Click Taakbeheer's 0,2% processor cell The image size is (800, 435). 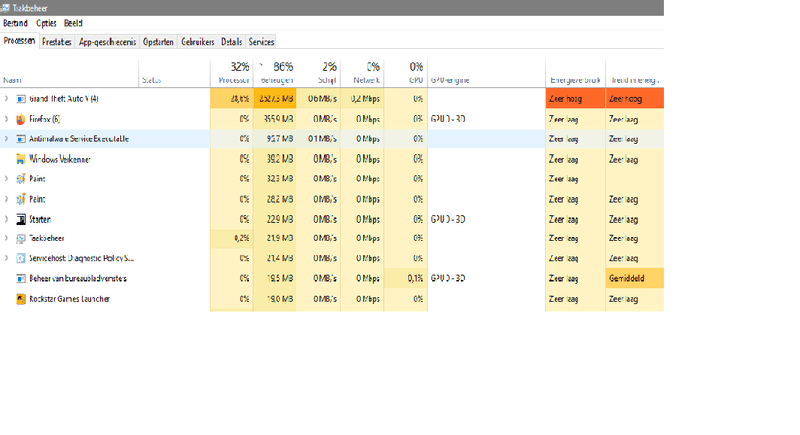point(232,238)
